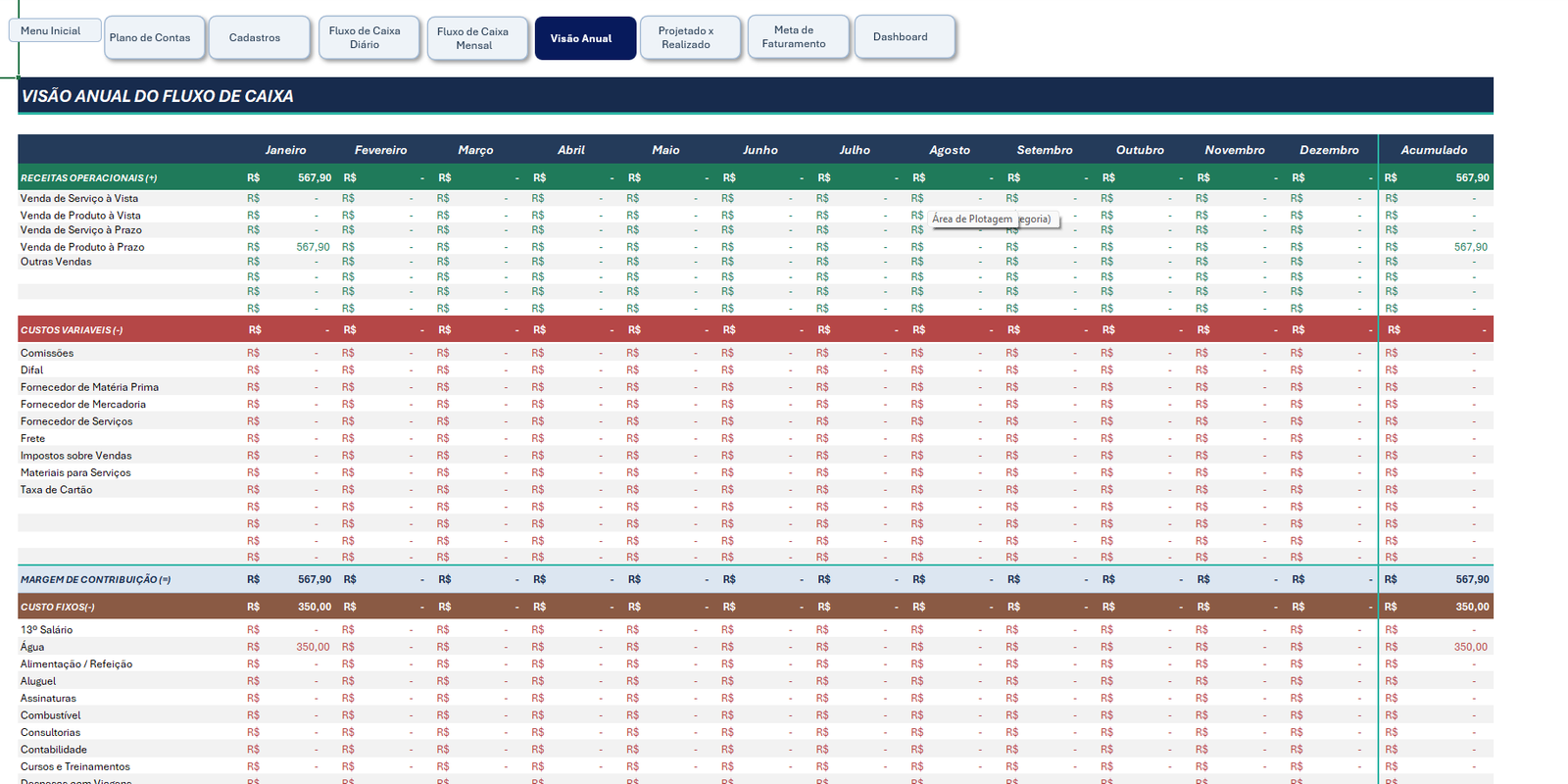This screenshot has height=784, width=1568.
Task: Select the Setembro column header
Action: click(1045, 150)
